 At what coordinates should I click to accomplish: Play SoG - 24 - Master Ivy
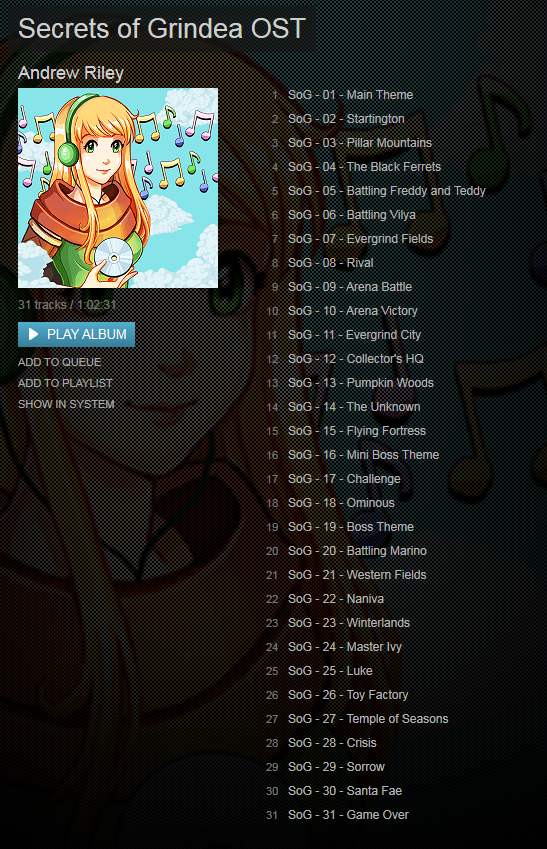345,647
